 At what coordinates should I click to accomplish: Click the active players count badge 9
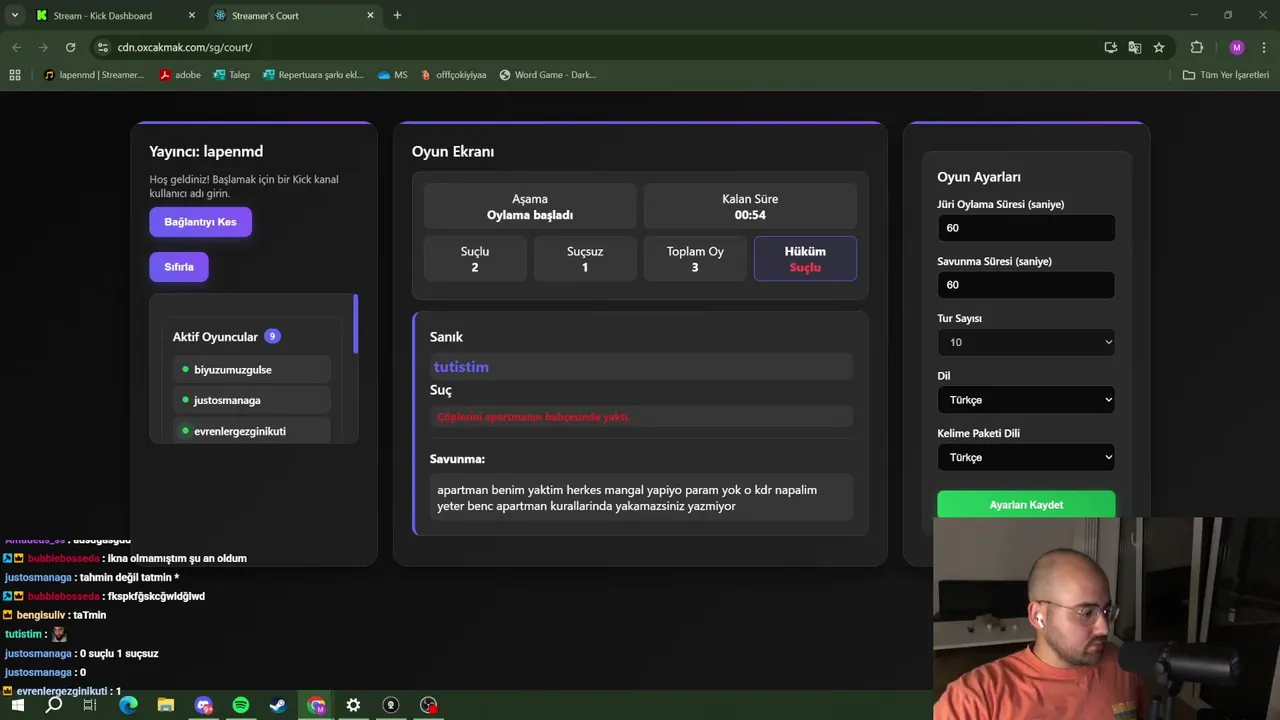272,336
